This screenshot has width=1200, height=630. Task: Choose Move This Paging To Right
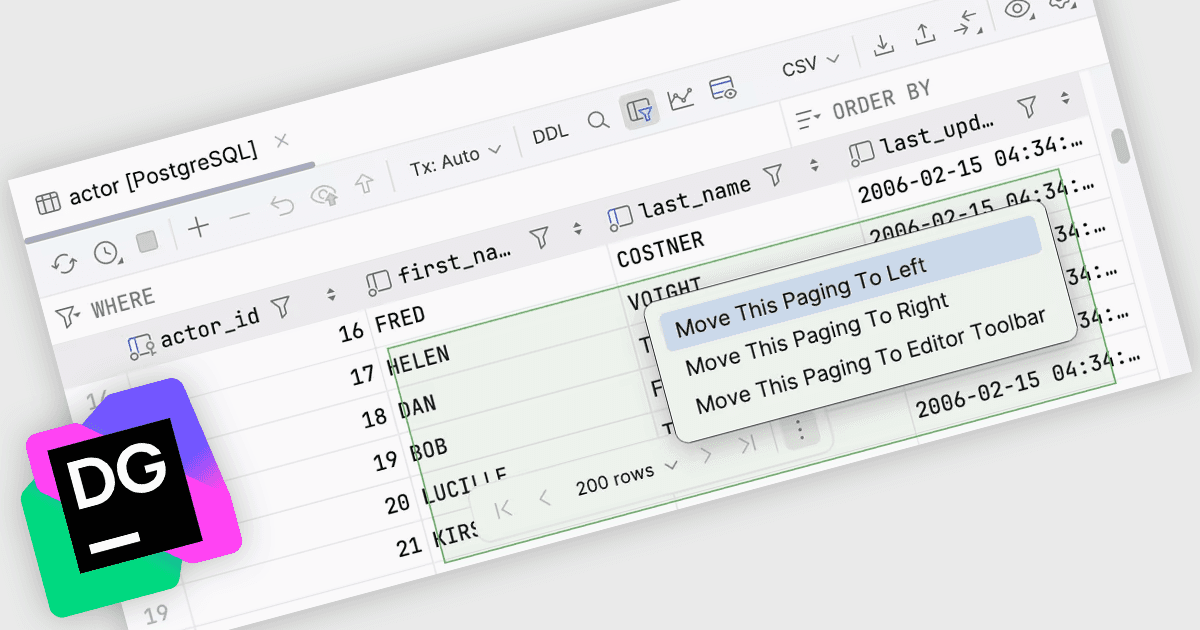click(x=817, y=334)
